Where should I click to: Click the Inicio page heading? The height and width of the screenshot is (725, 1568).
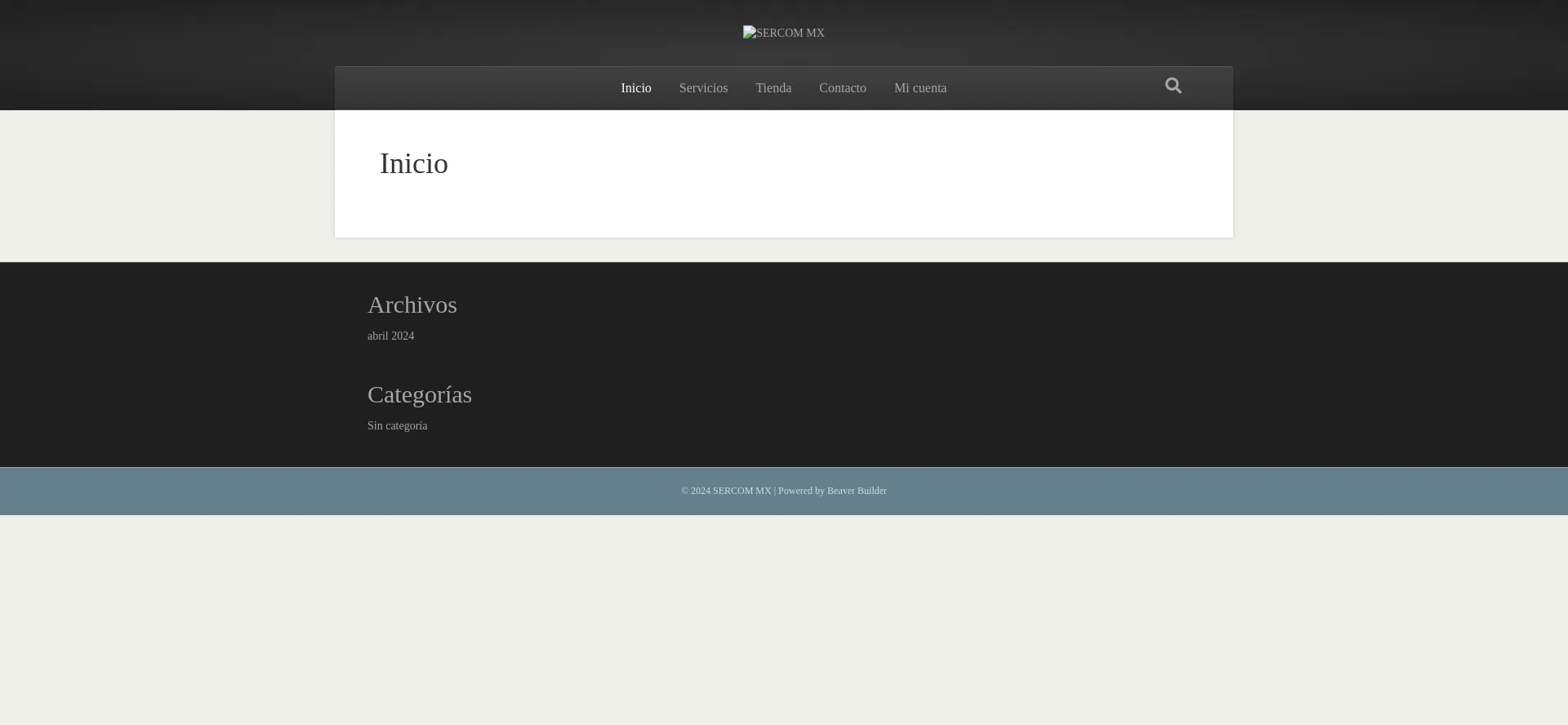(414, 163)
